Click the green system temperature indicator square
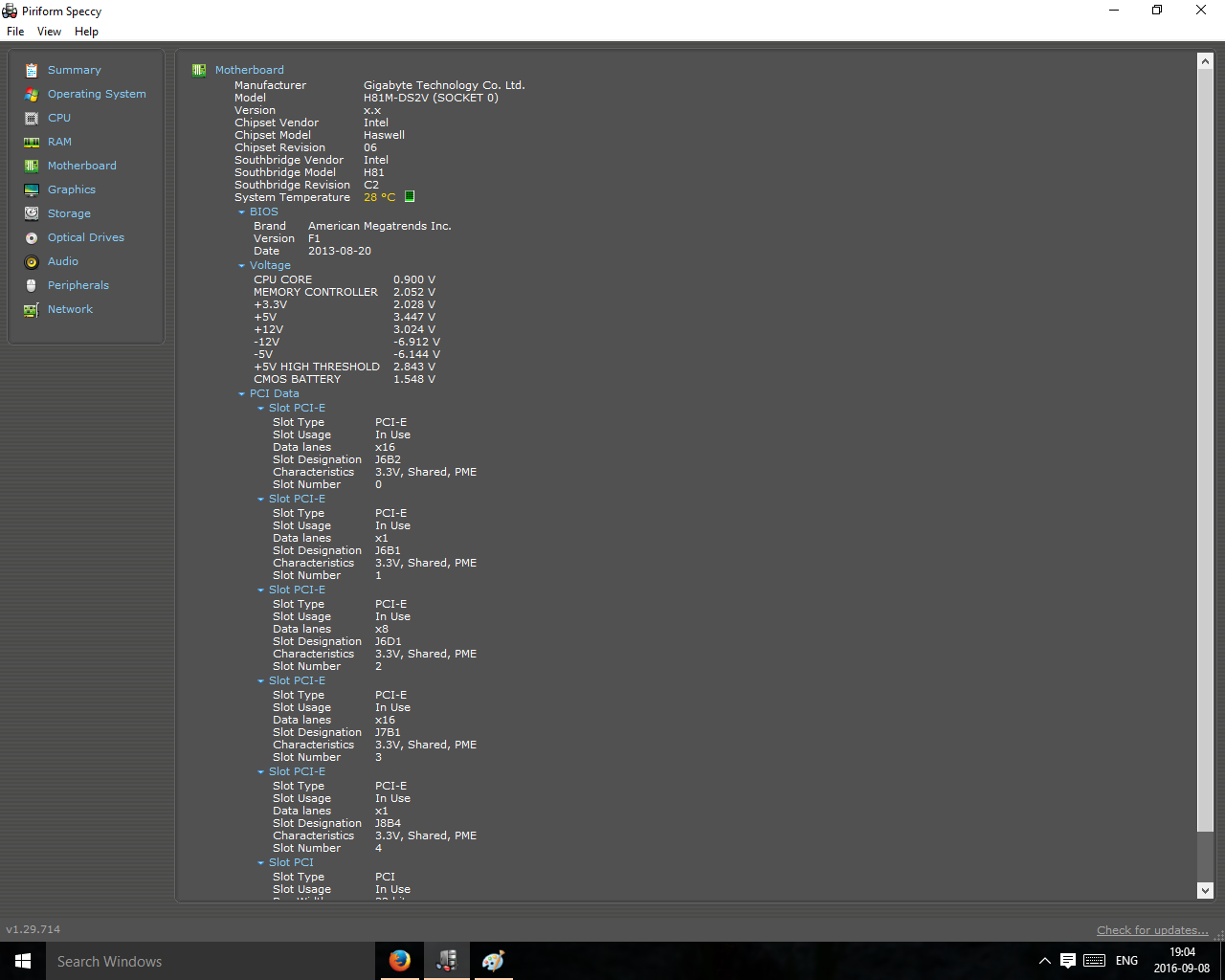1225x980 pixels. [410, 196]
